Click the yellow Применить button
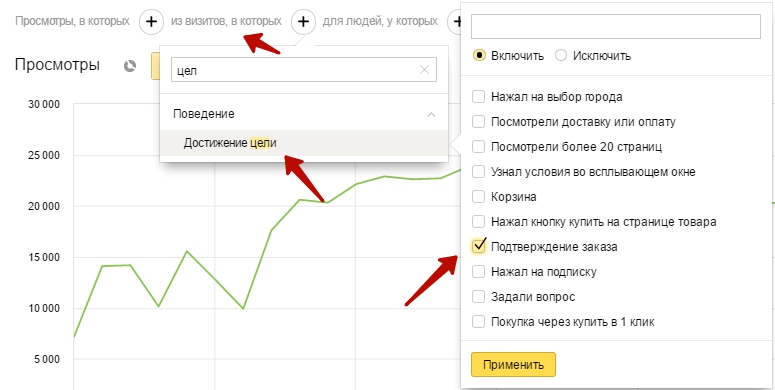The image size is (775, 390). pos(513,365)
